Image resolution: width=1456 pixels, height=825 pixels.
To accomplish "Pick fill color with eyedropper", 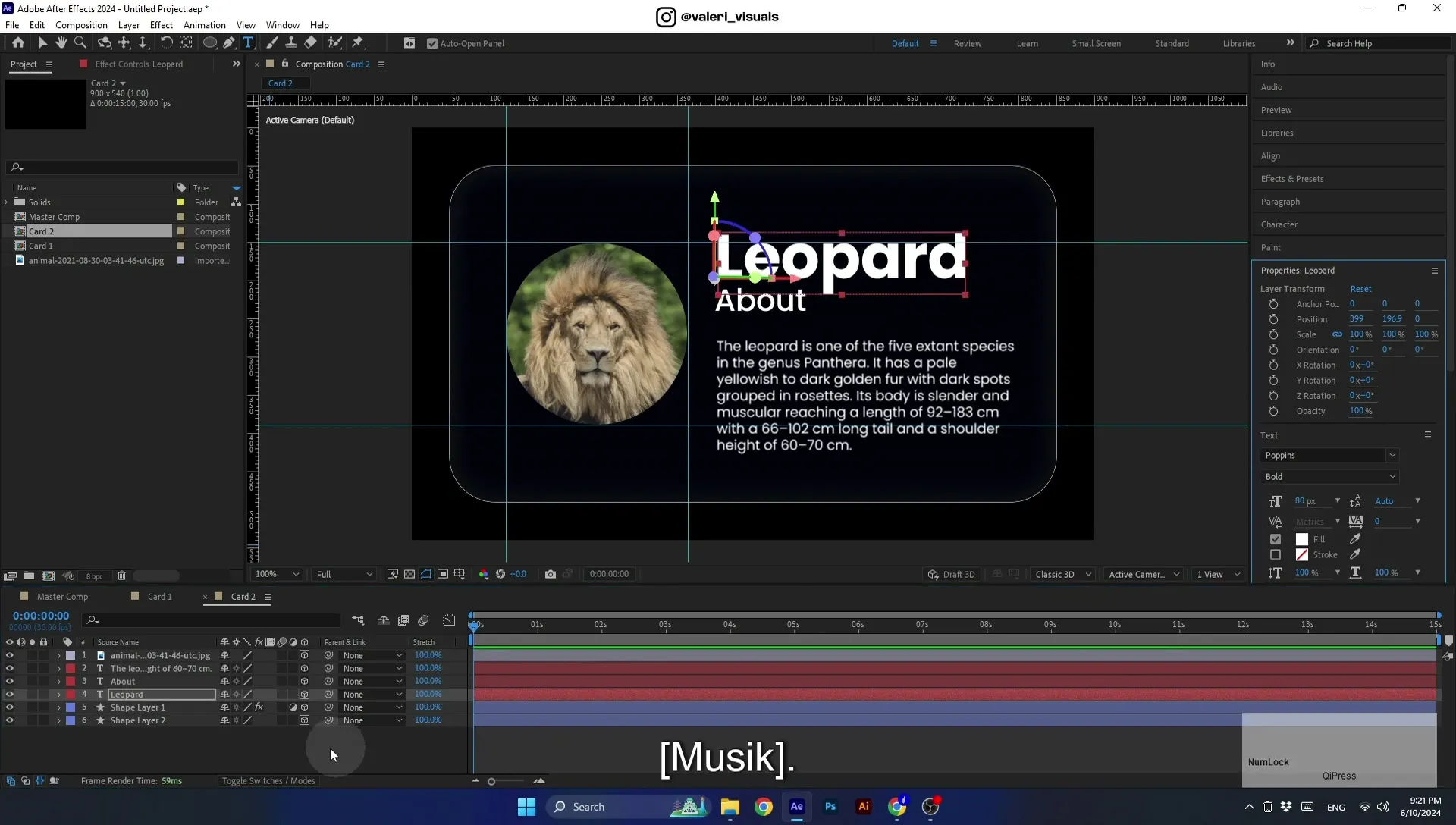I will [1355, 539].
